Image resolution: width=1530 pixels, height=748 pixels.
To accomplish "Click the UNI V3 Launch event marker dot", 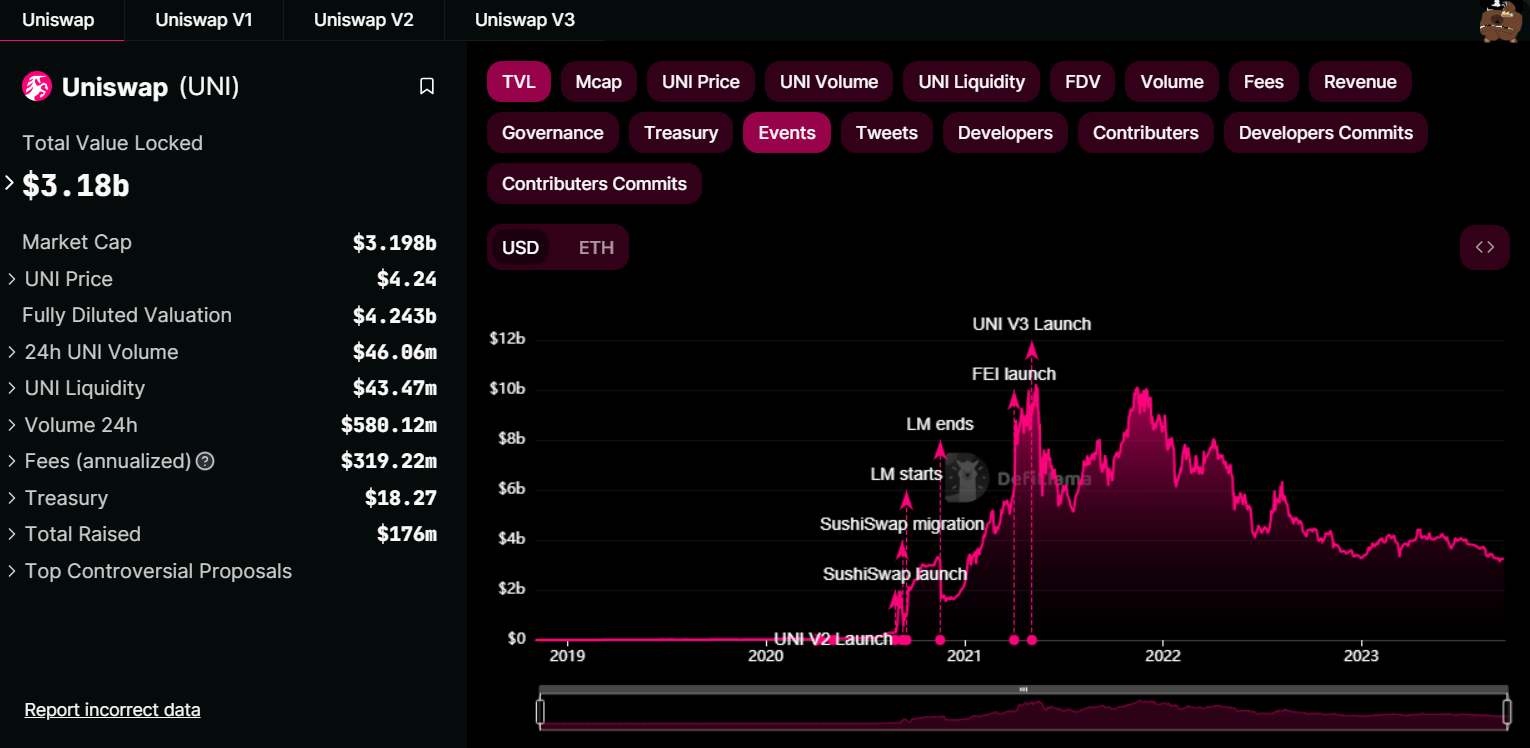I will click(x=1032, y=640).
